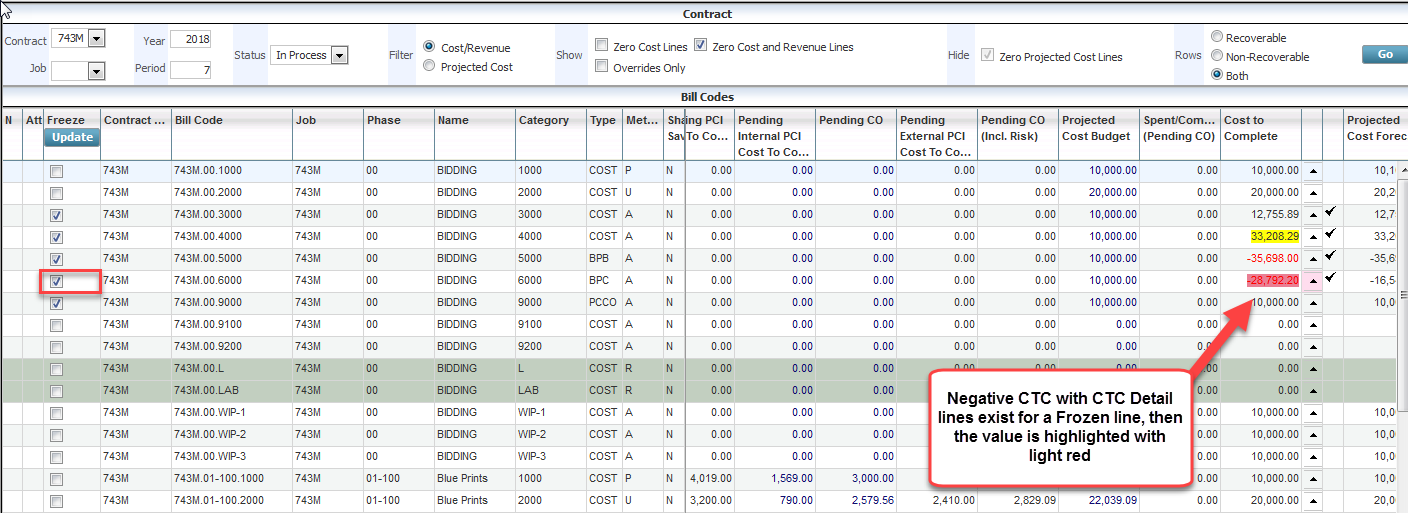Click CTC detail arrow for bill code 743M.00.9100
Viewport: 1408px width, 513px height.
click(x=1312, y=325)
